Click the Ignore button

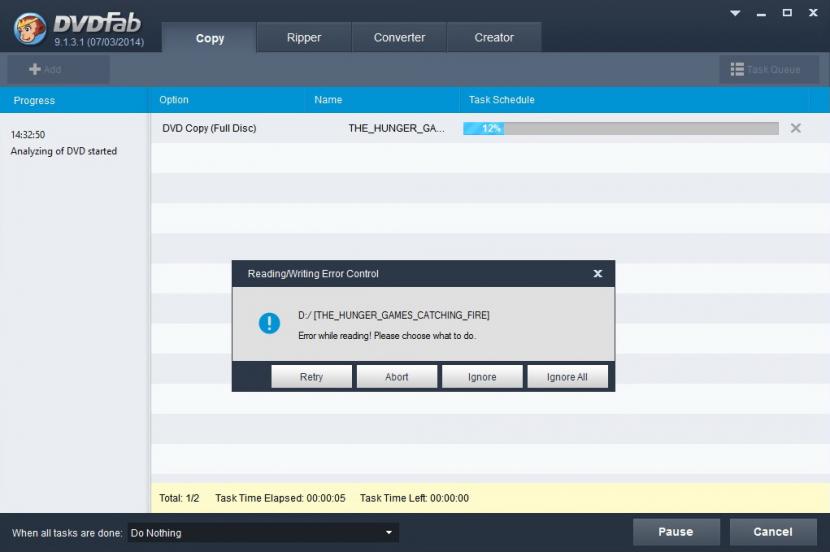tap(482, 377)
